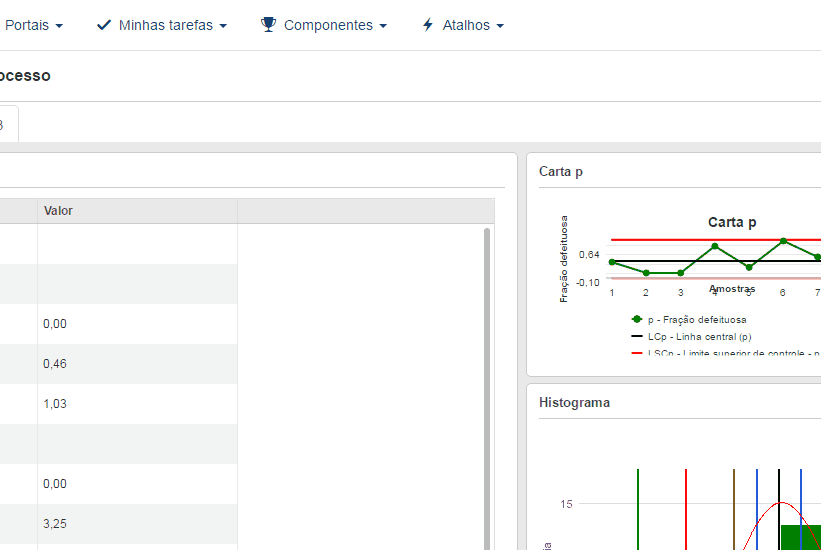
Task: Click the checkmark icon beside Minhas tarefas
Action: [104, 25]
